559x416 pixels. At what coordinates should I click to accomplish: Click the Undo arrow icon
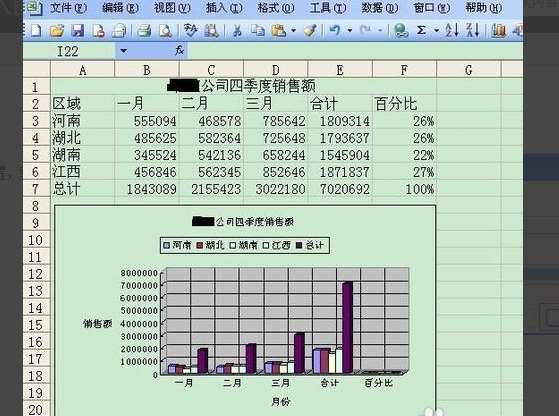pos(335,31)
